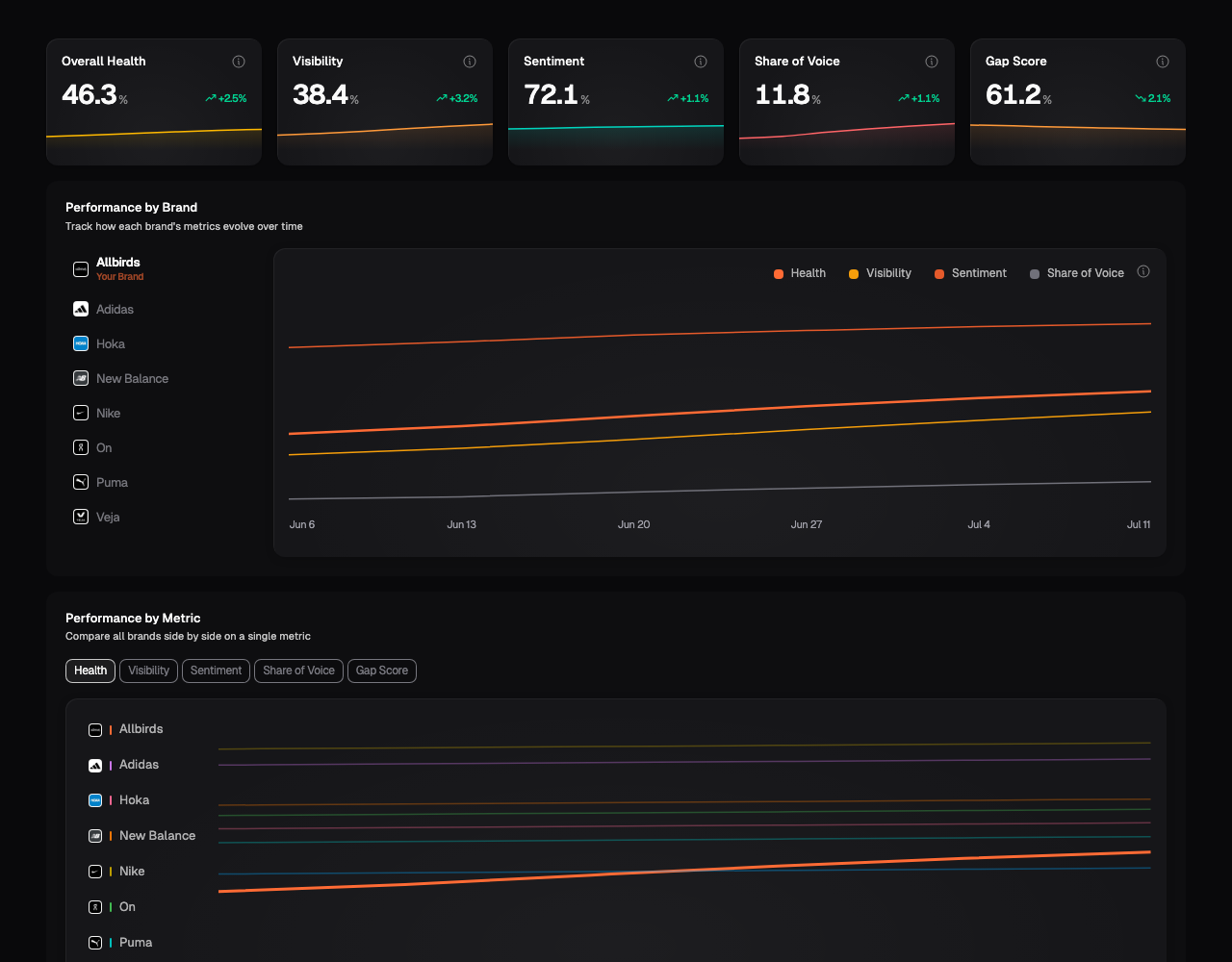Click Adidas logo in metric legend

95,765
